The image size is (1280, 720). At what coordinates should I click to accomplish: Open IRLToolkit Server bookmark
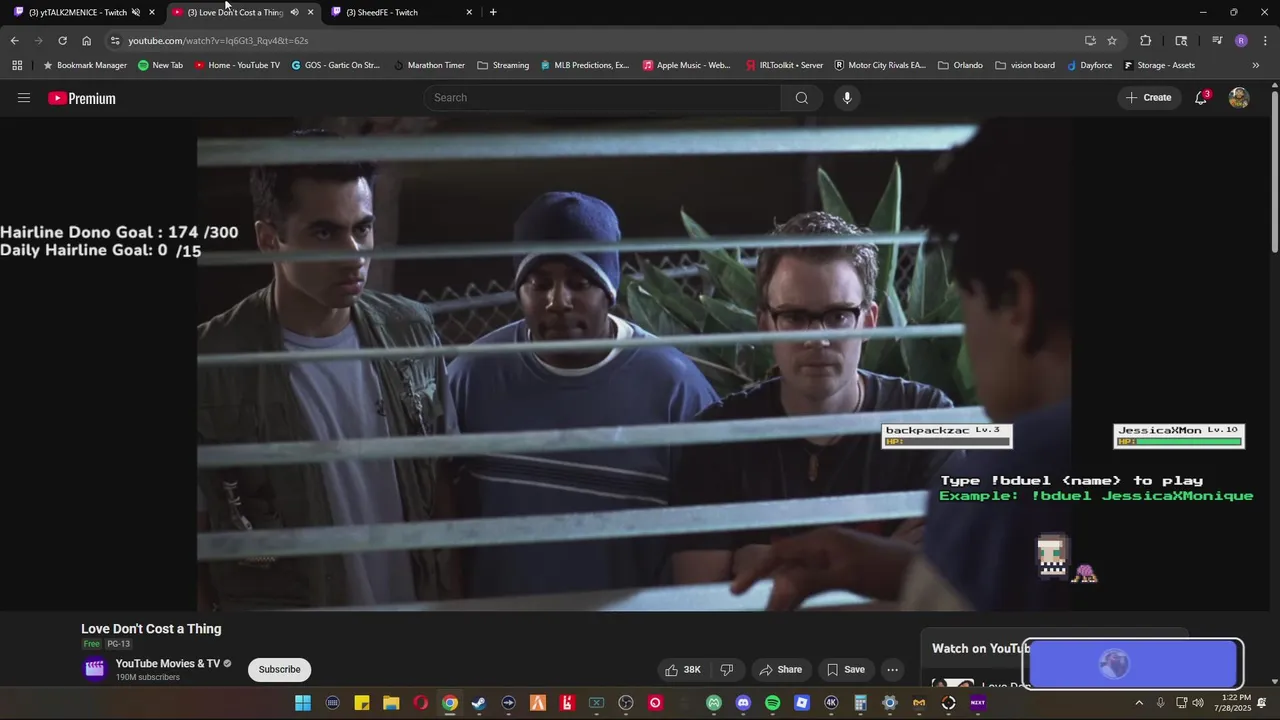tap(784, 65)
